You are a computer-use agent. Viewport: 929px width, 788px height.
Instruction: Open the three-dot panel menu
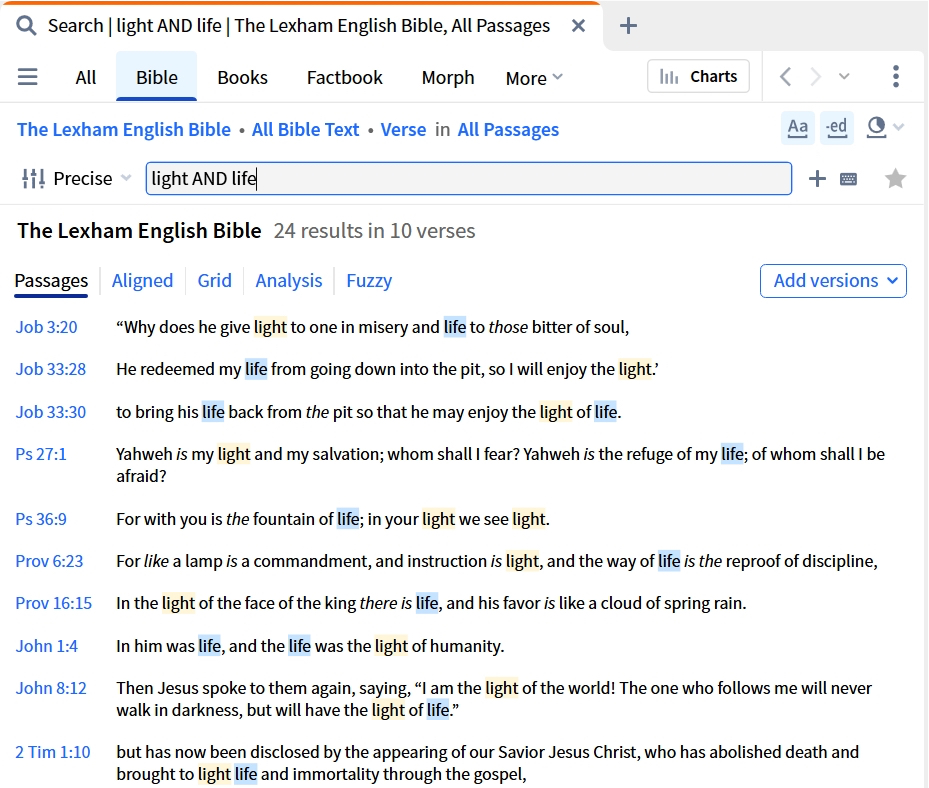pos(896,76)
